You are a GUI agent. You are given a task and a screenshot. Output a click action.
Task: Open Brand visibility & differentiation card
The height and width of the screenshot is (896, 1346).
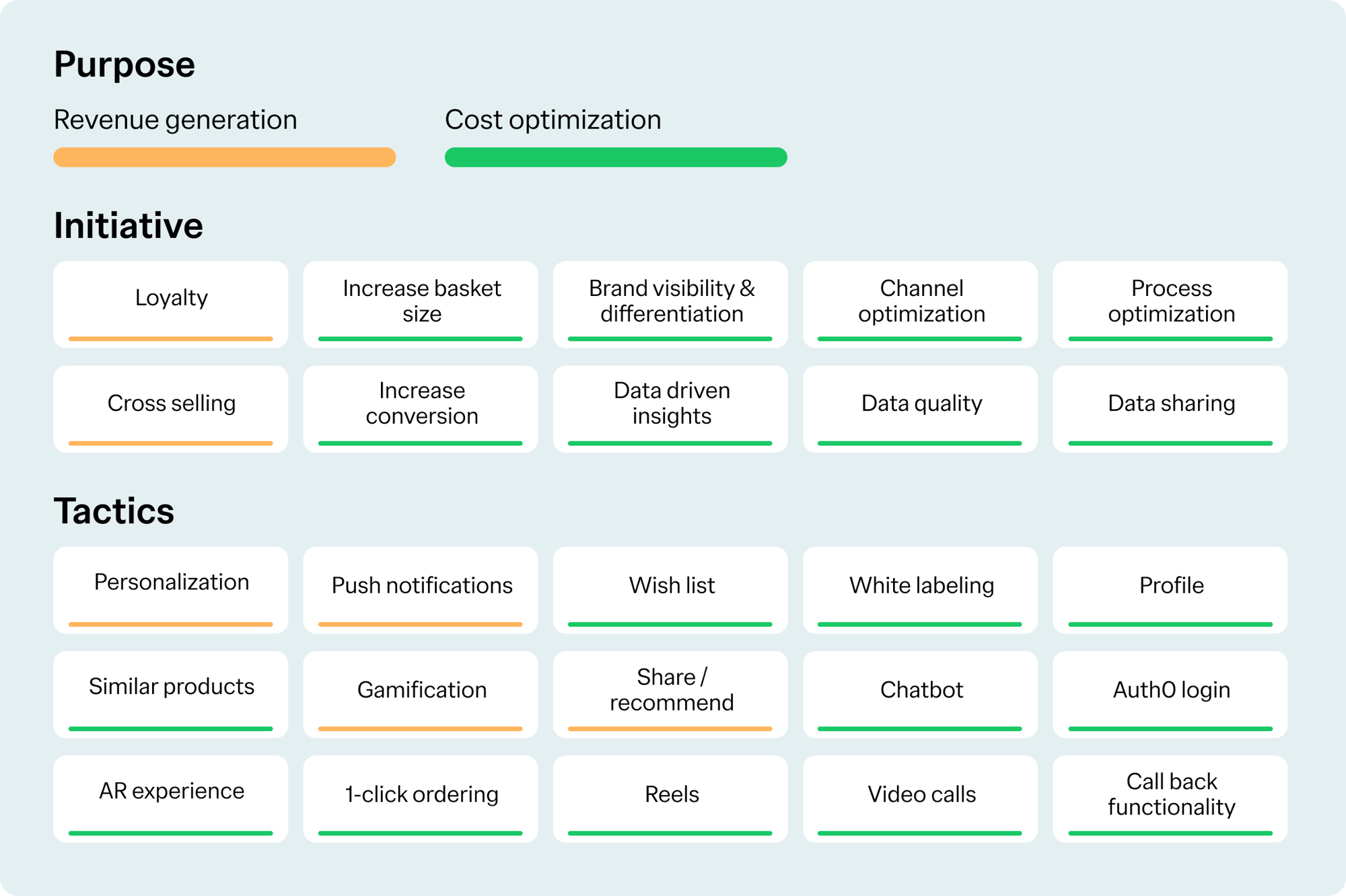(670, 304)
